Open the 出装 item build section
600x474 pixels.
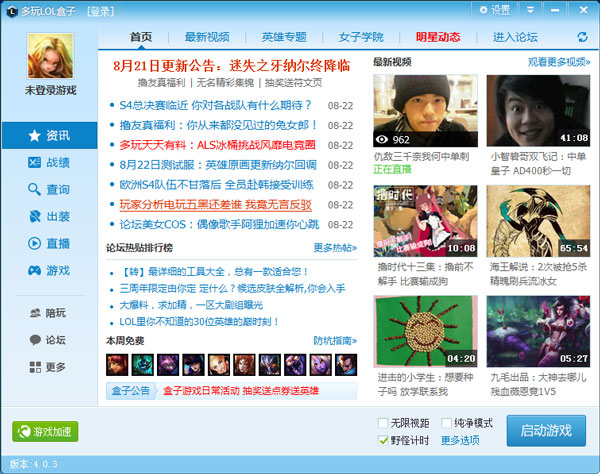[49, 217]
